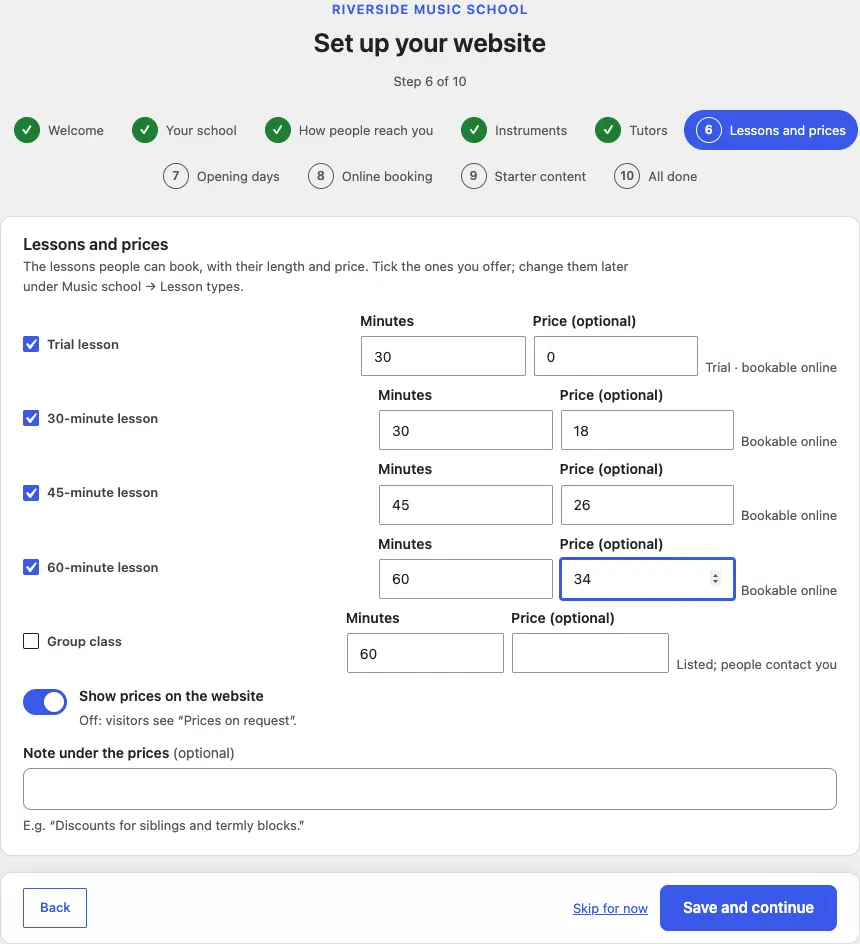
Task: Go to the Welcome step
Action: click(59, 130)
